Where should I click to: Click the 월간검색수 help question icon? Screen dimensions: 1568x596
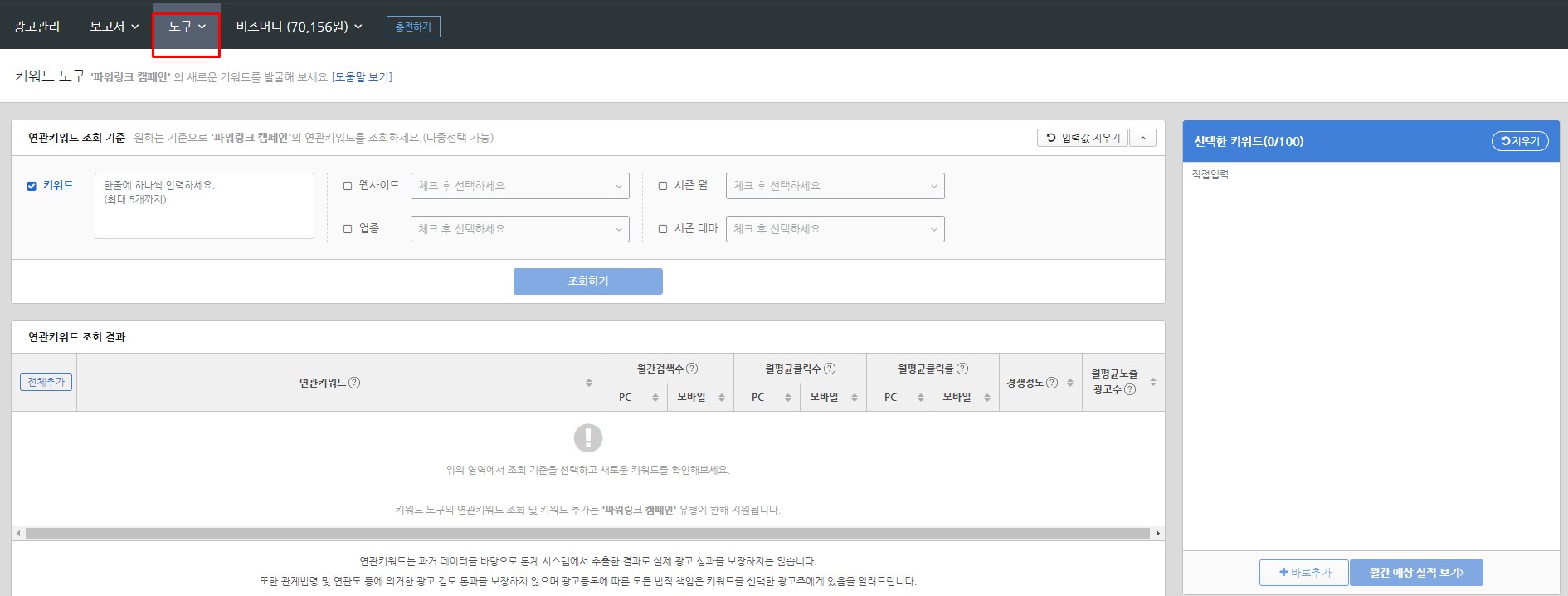coord(692,369)
